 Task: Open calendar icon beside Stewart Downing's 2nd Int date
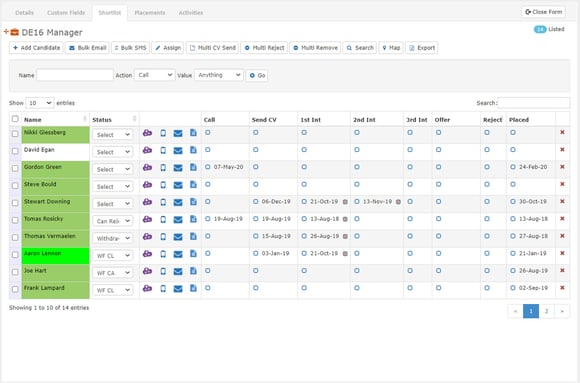(398, 202)
